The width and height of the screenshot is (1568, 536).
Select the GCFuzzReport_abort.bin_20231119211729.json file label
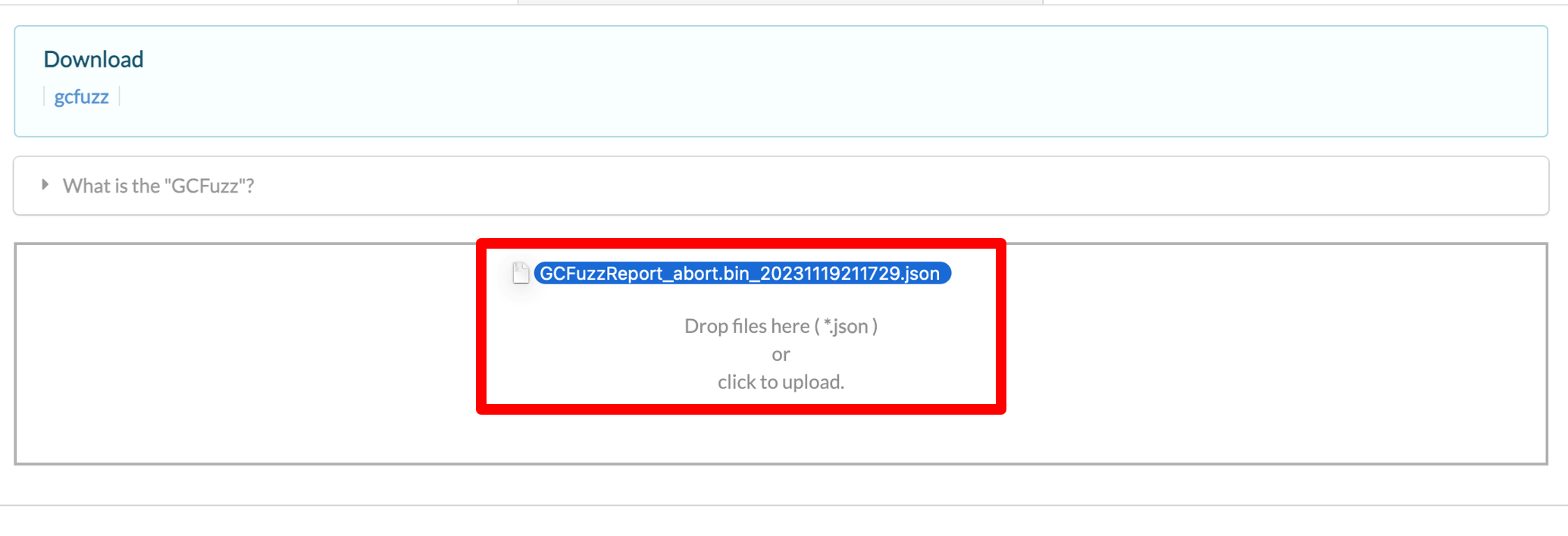click(739, 274)
